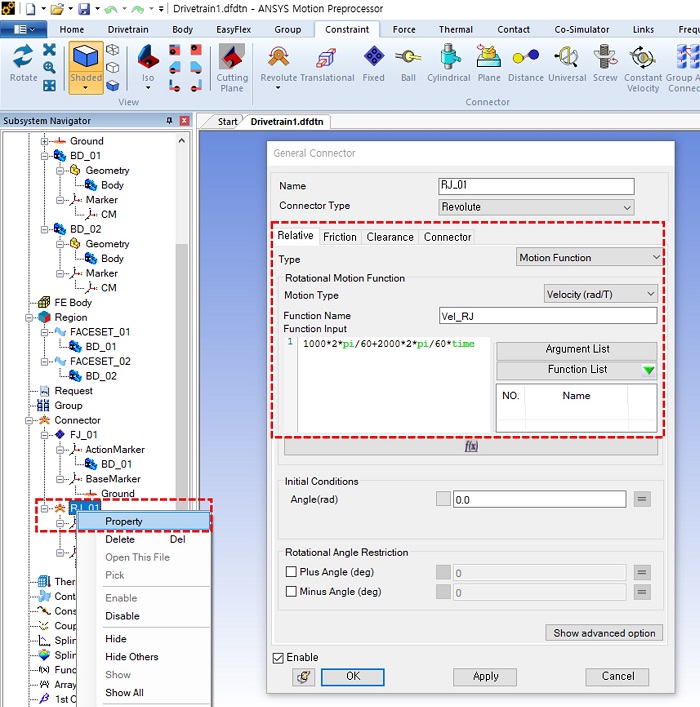Click the navigator scrollbar up arrow
Viewport: 700px width, 707px height.
(x=182, y=141)
